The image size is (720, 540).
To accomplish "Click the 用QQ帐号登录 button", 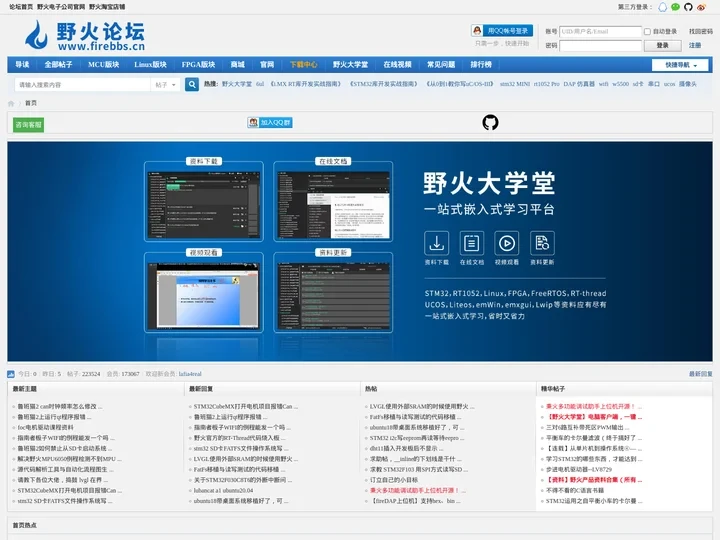I will (x=502, y=31).
